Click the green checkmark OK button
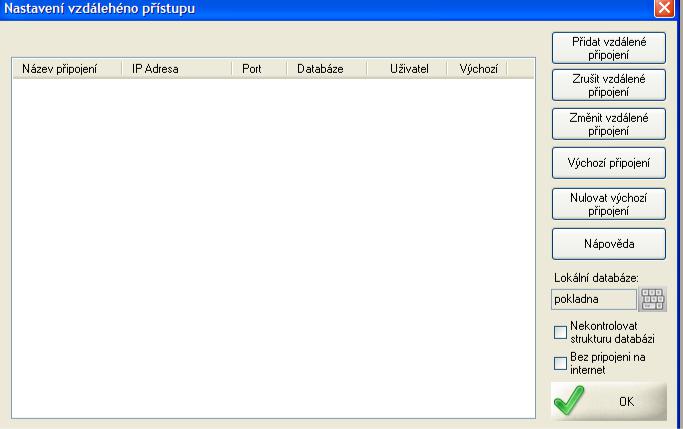 click(x=608, y=400)
